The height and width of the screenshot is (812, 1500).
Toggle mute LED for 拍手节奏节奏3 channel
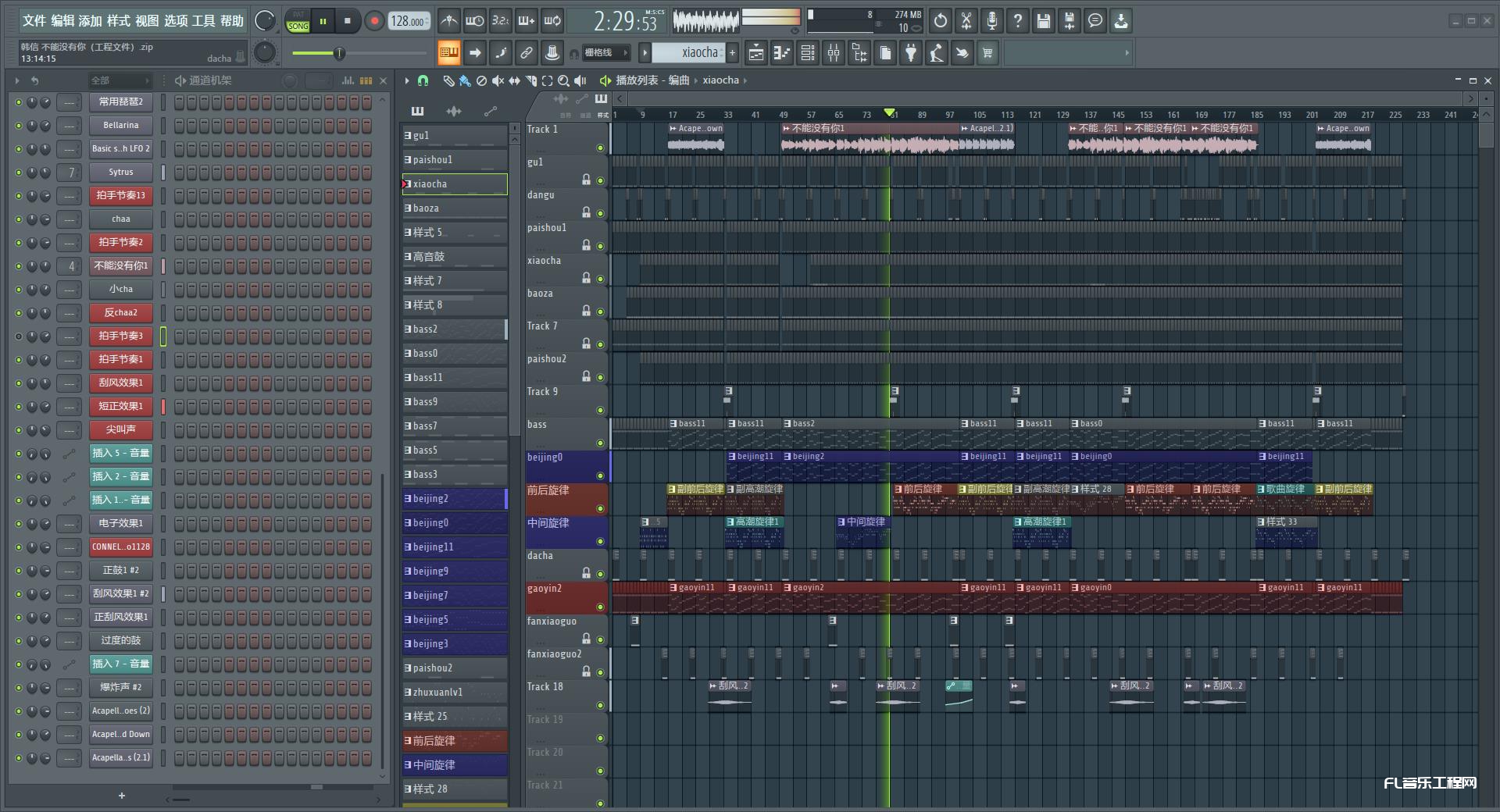click(19, 337)
